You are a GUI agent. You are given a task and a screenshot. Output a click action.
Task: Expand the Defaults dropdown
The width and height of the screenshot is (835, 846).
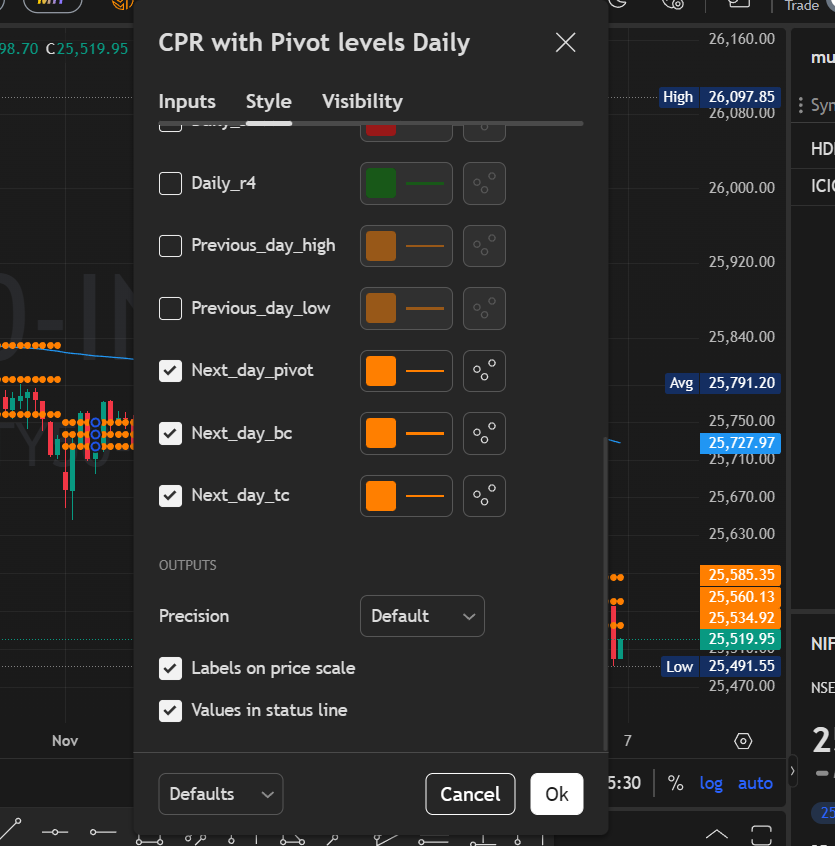220,794
